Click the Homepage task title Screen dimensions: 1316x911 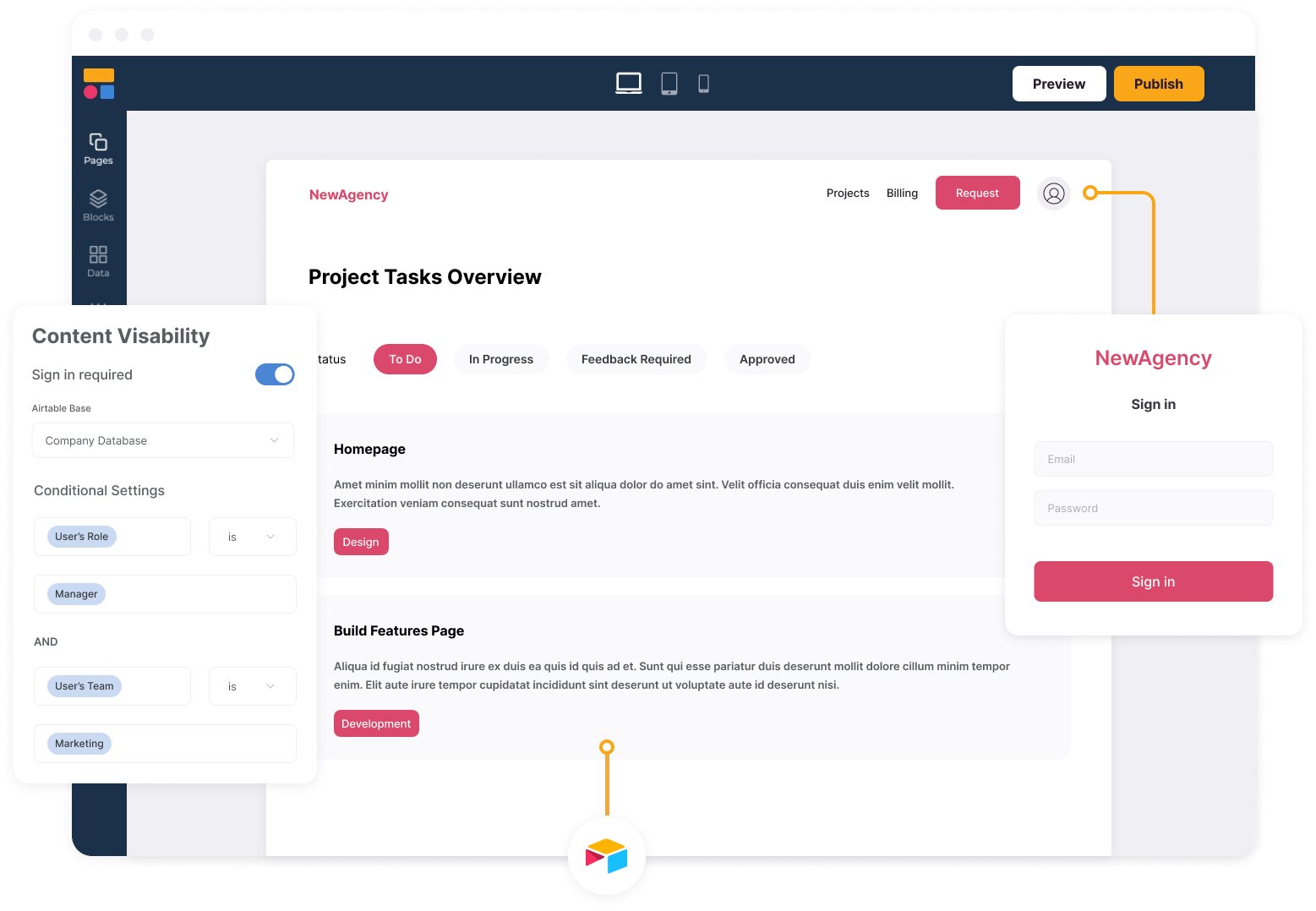(x=369, y=449)
